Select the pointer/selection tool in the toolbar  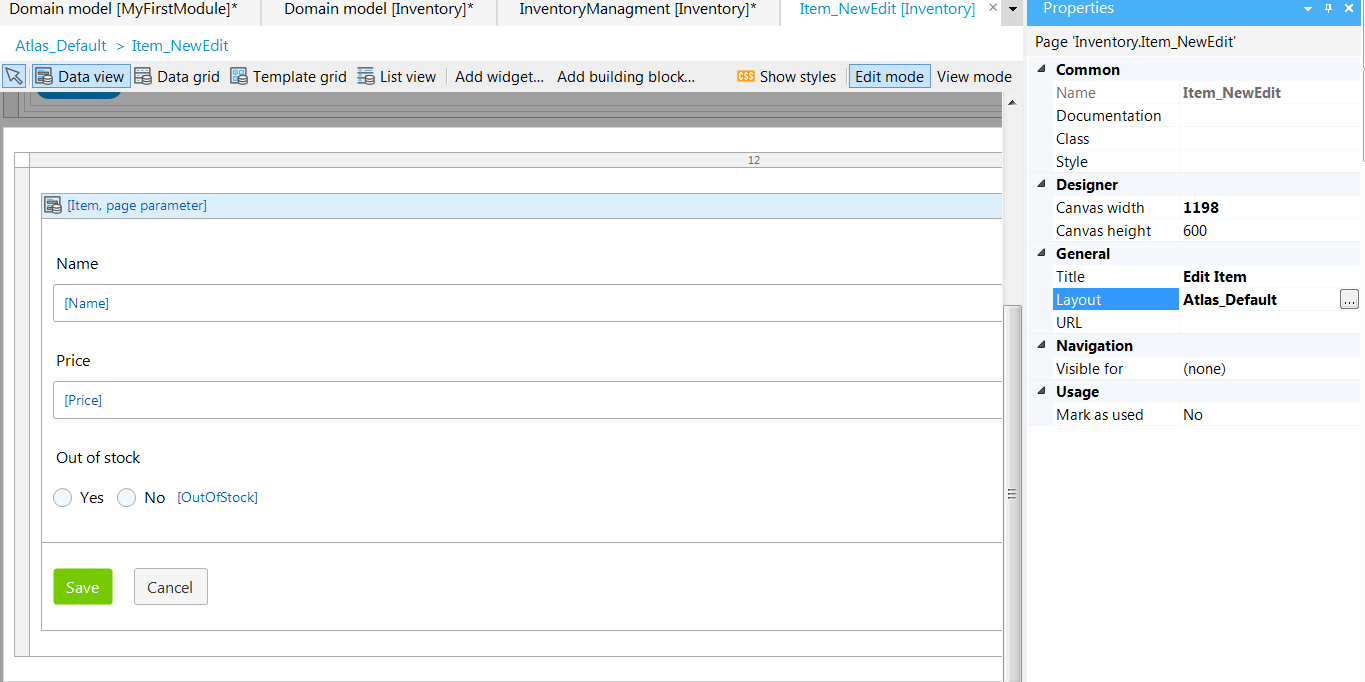[x=14, y=75]
